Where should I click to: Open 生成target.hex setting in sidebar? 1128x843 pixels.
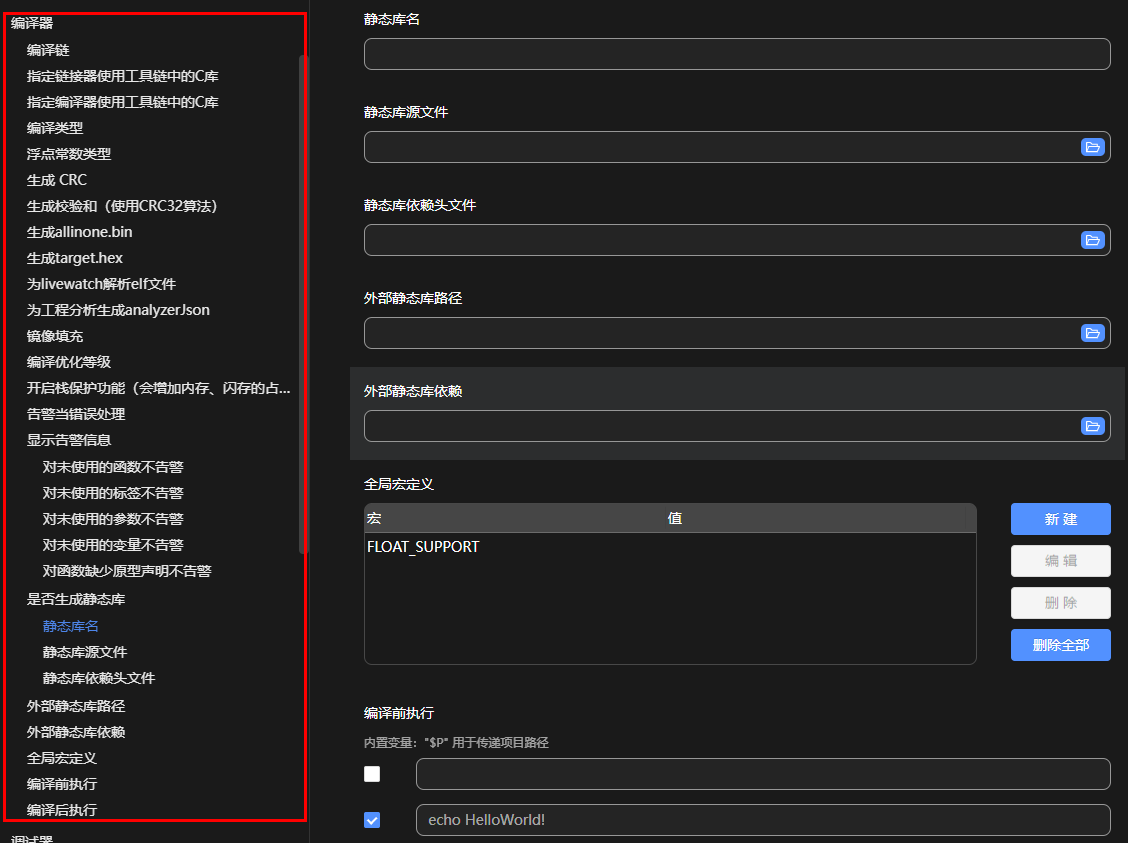(x=74, y=258)
